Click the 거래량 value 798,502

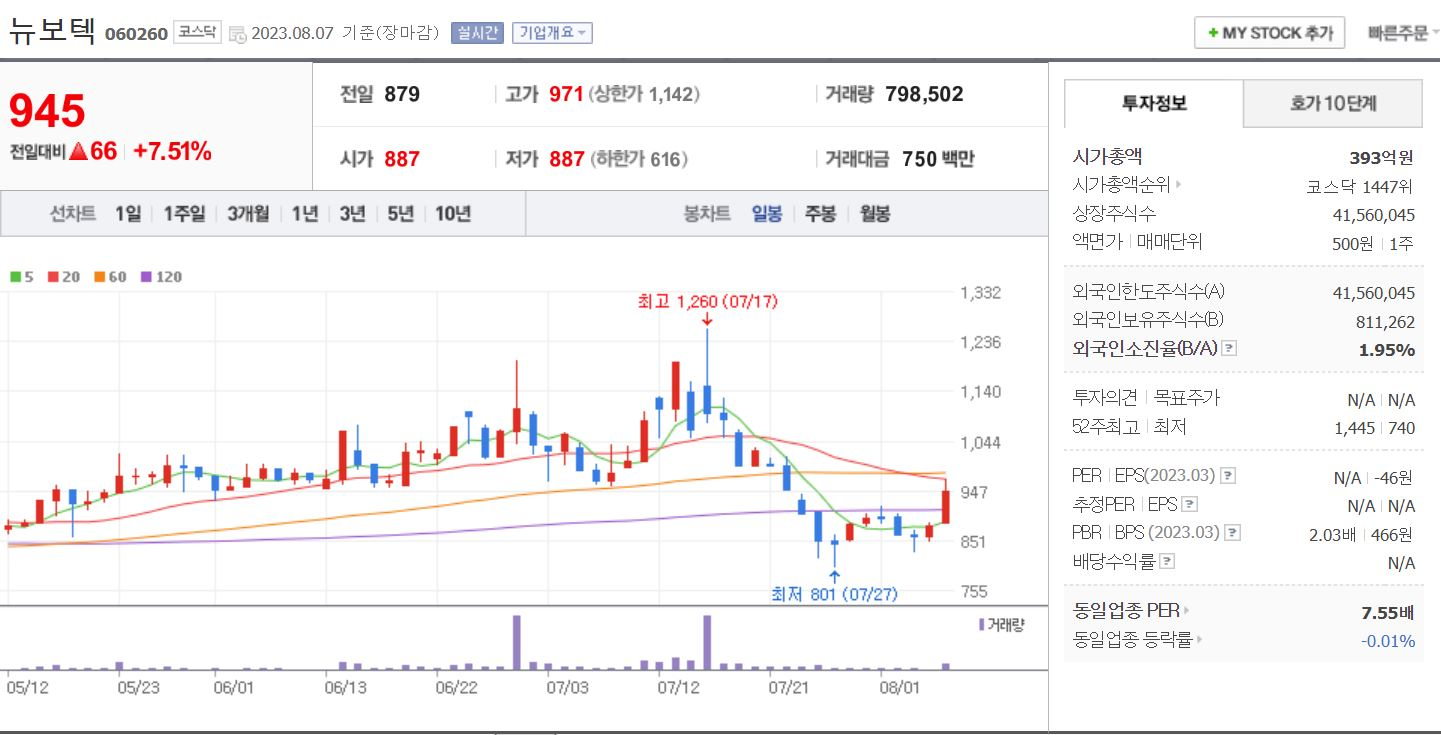click(x=924, y=95)
